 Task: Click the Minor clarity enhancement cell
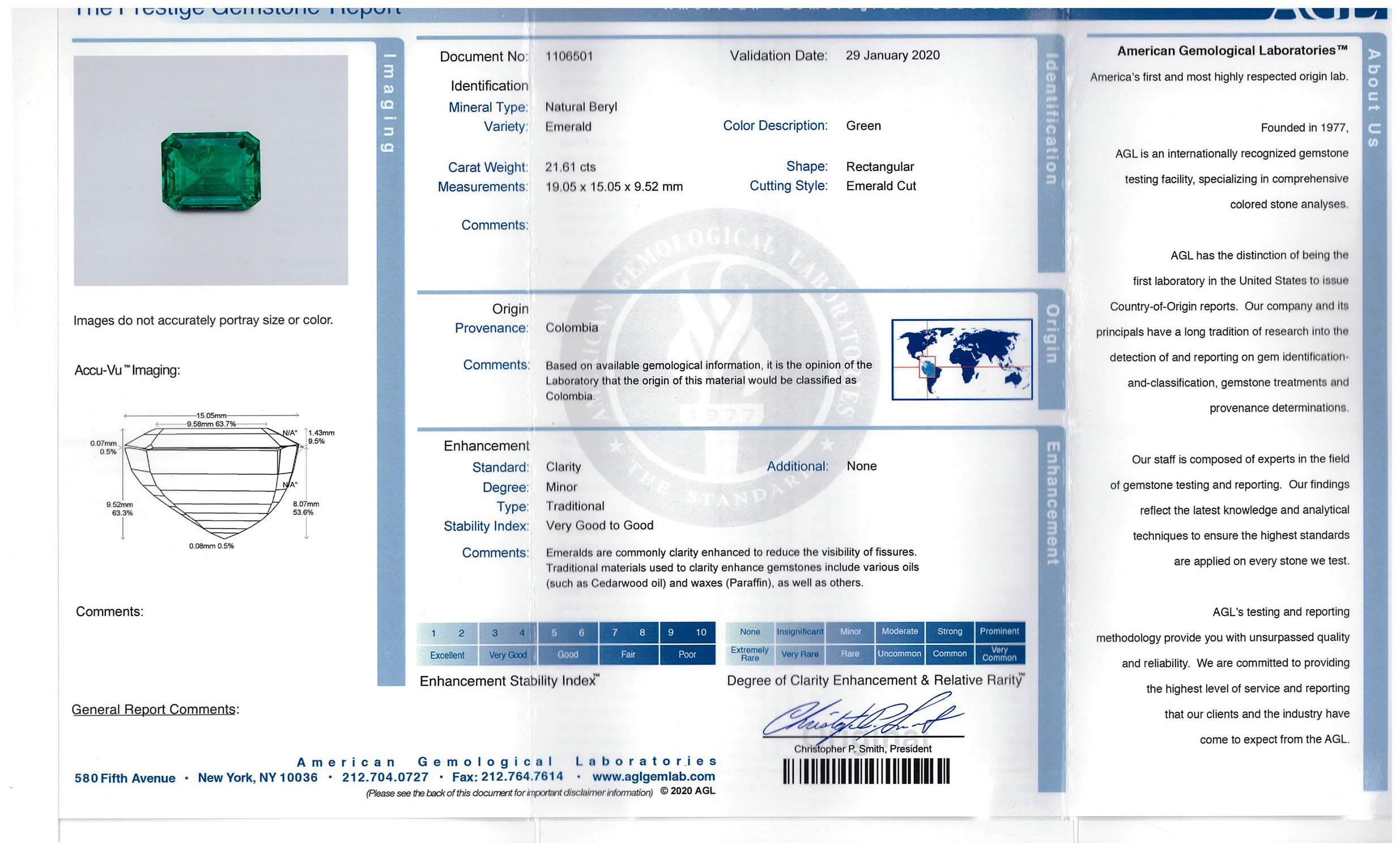point(850,631)
